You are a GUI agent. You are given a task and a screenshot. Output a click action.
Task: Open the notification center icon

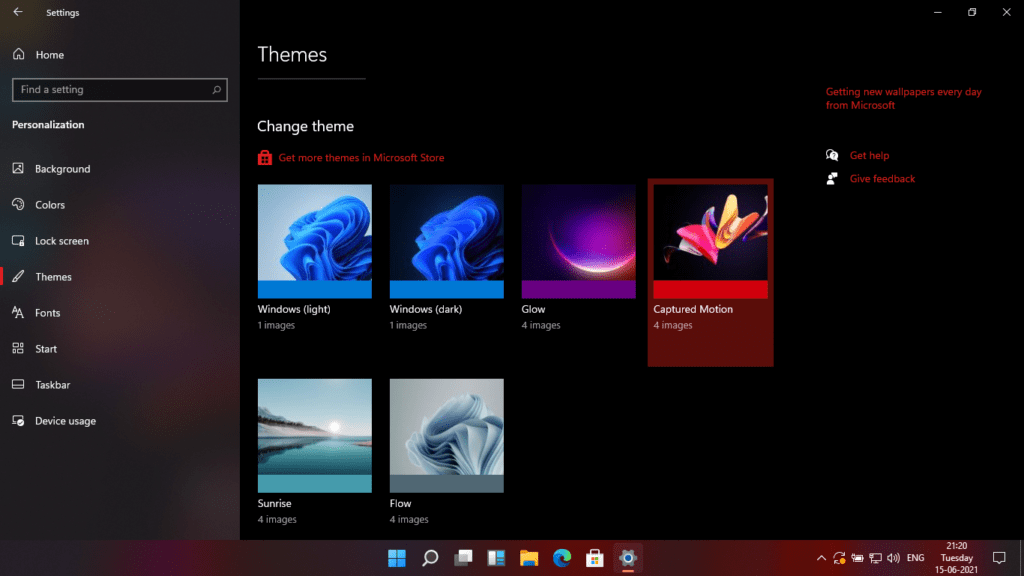point(999,558)
